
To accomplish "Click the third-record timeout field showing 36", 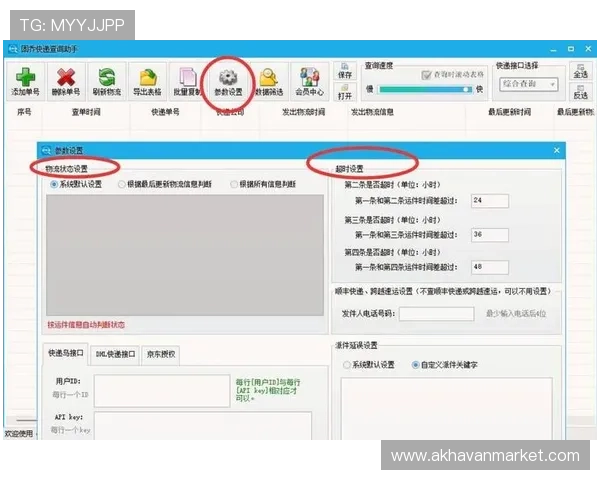I will [490, 235].
